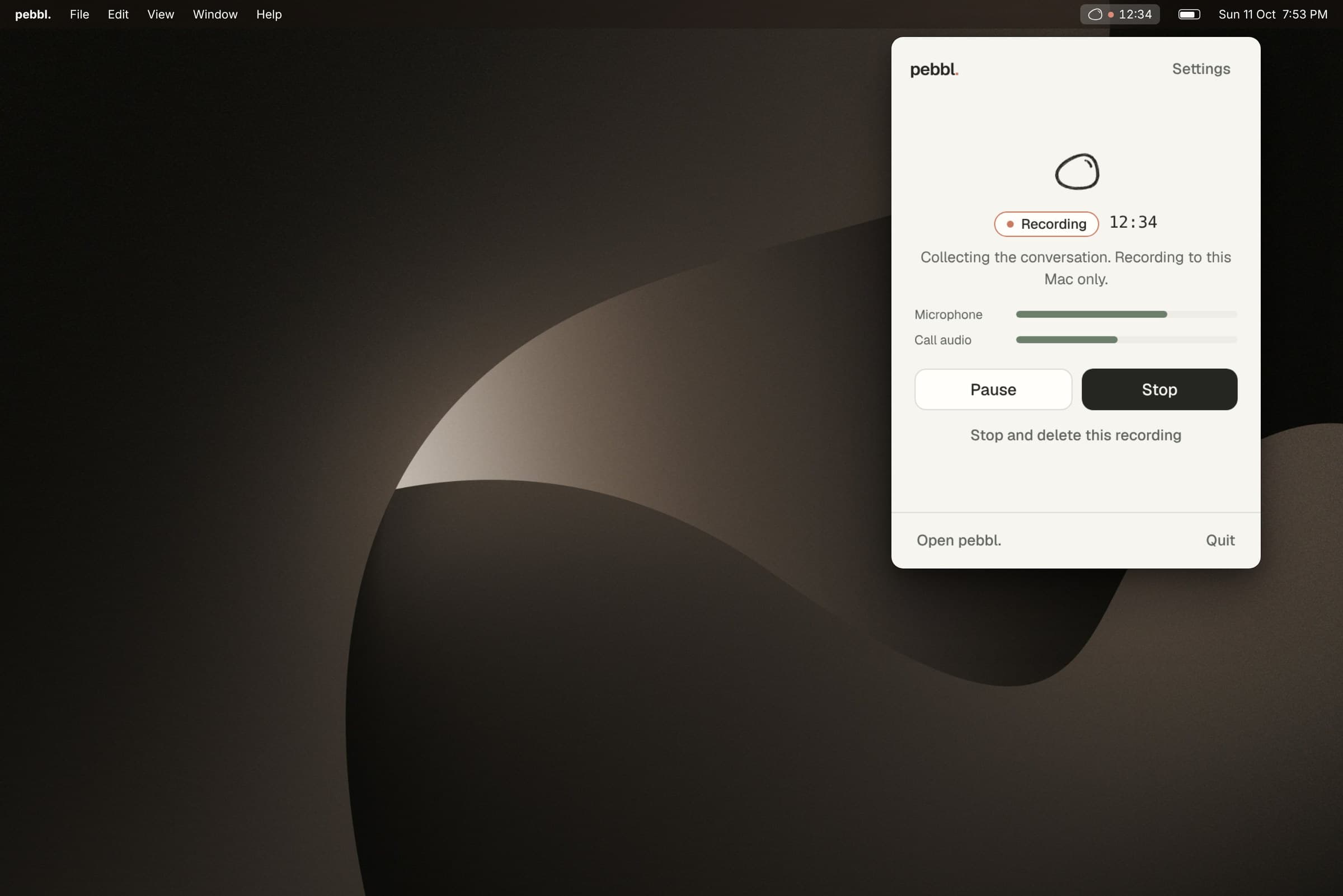
Task: Click the date and time in menu bar
Action: click(x=1272, y=15)
